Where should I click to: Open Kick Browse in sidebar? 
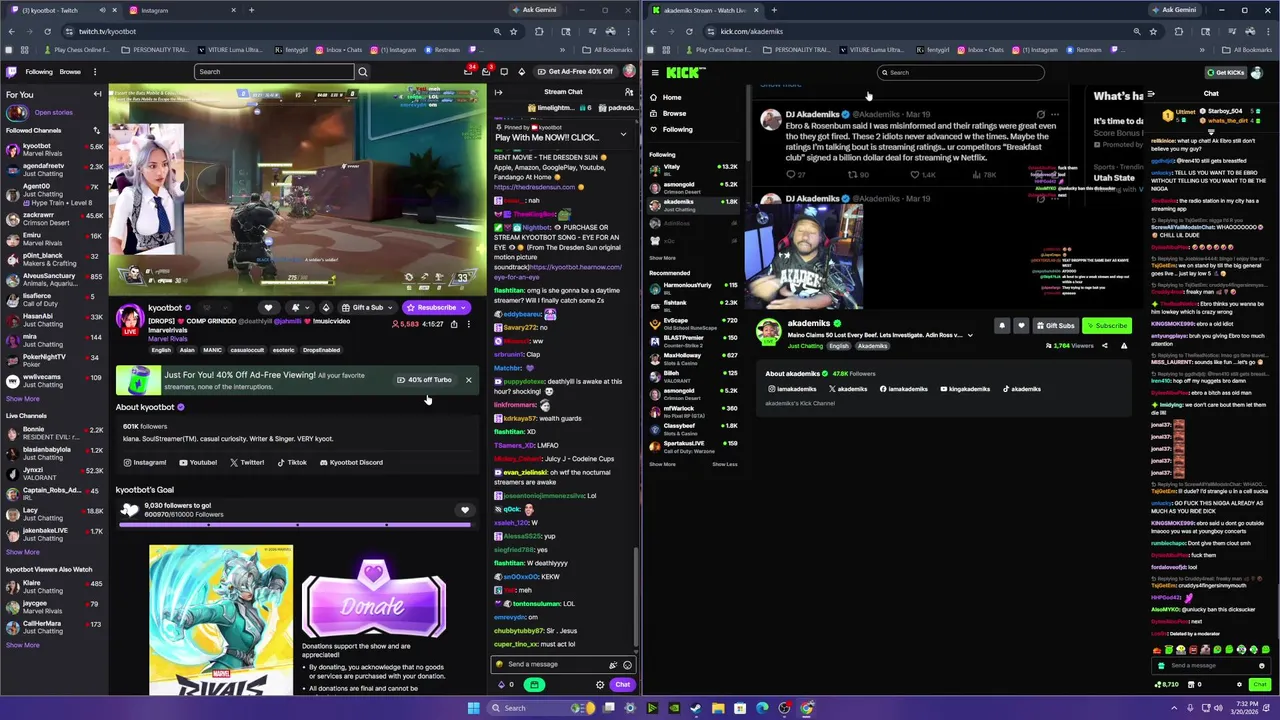pyautogui.click(x=674, y=114)
